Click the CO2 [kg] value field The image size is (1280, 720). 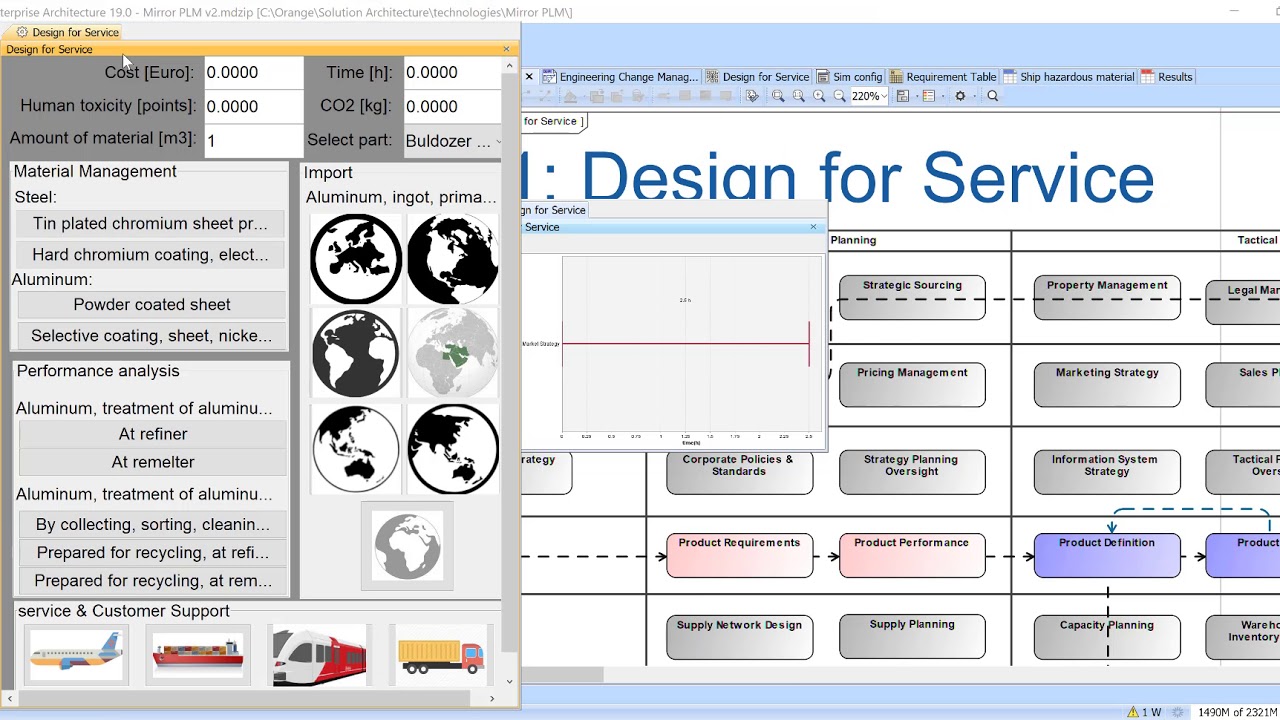452,106
